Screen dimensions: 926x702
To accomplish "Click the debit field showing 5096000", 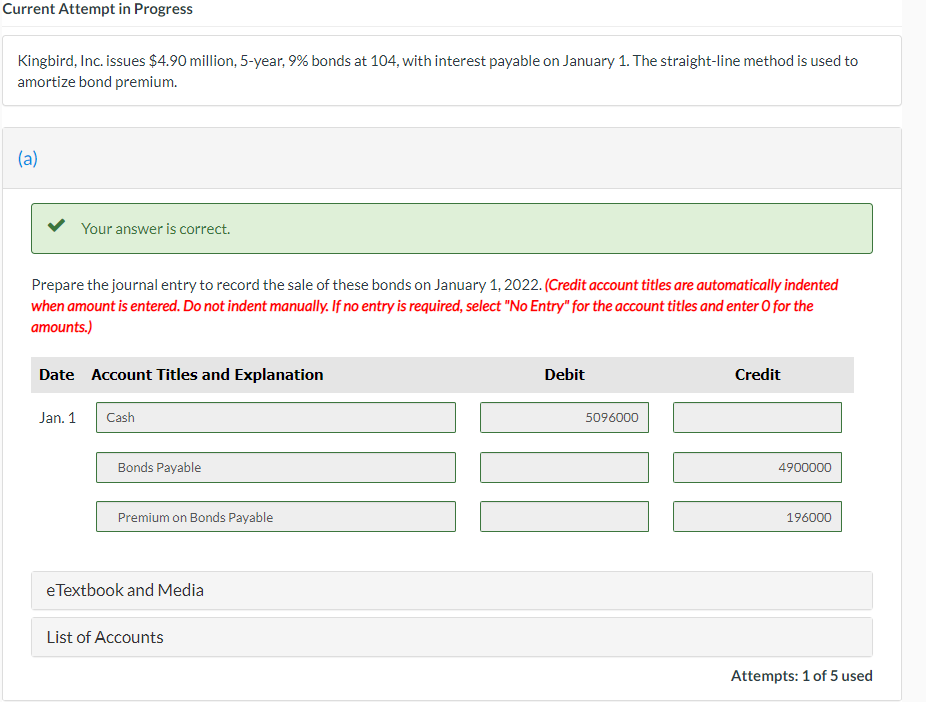I will (564, 417).
